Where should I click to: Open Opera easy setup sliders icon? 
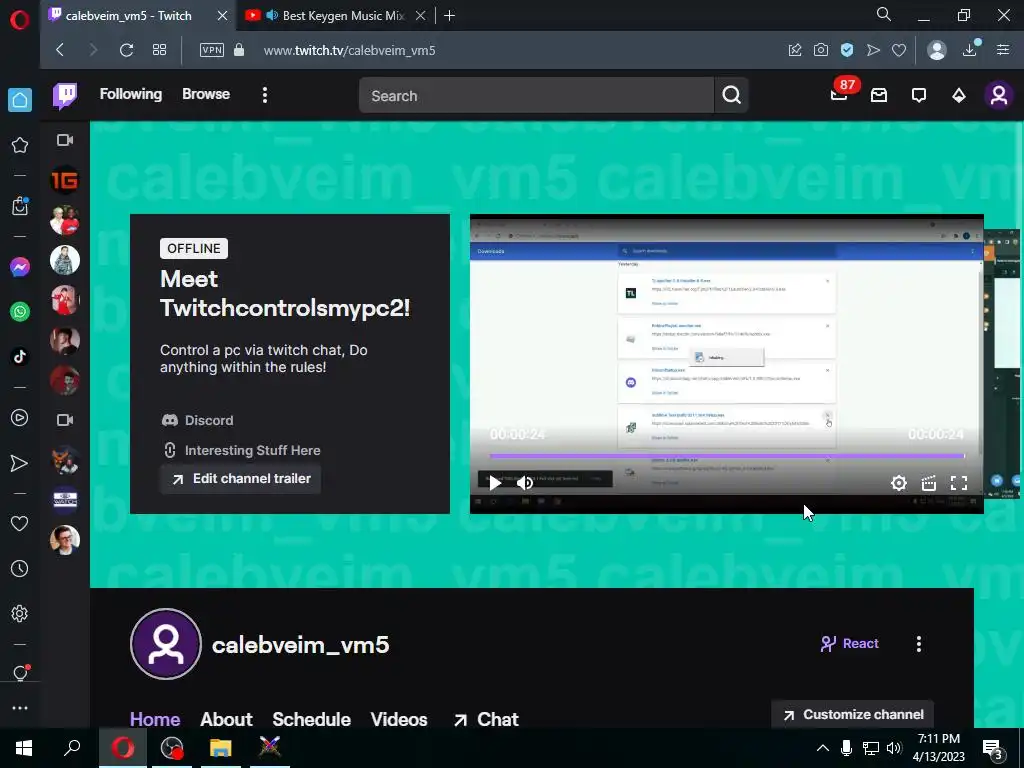[x=1003, y=50]
